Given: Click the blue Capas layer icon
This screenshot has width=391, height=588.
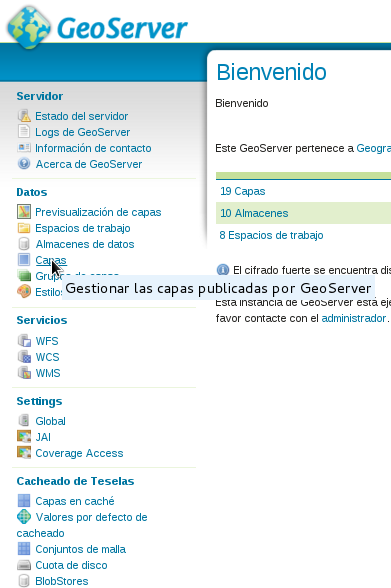Looking at the screenshot, I should (24, 260).
